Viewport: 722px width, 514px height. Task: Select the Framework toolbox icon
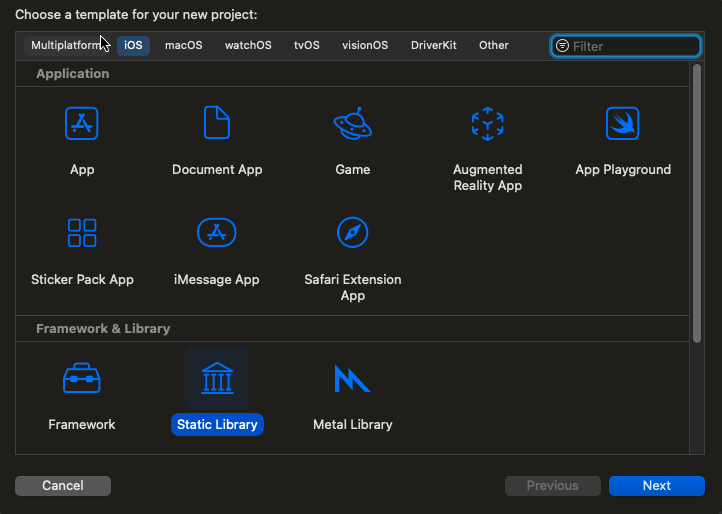click(x=82, y=378)
